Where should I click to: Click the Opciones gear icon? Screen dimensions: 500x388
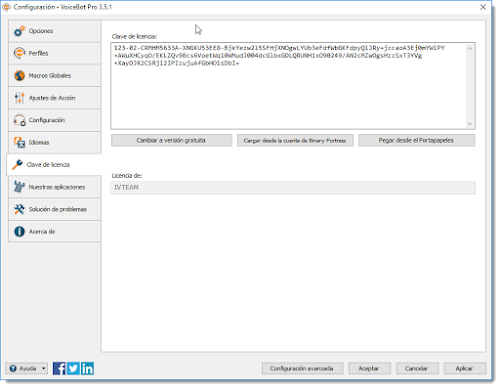19,31
